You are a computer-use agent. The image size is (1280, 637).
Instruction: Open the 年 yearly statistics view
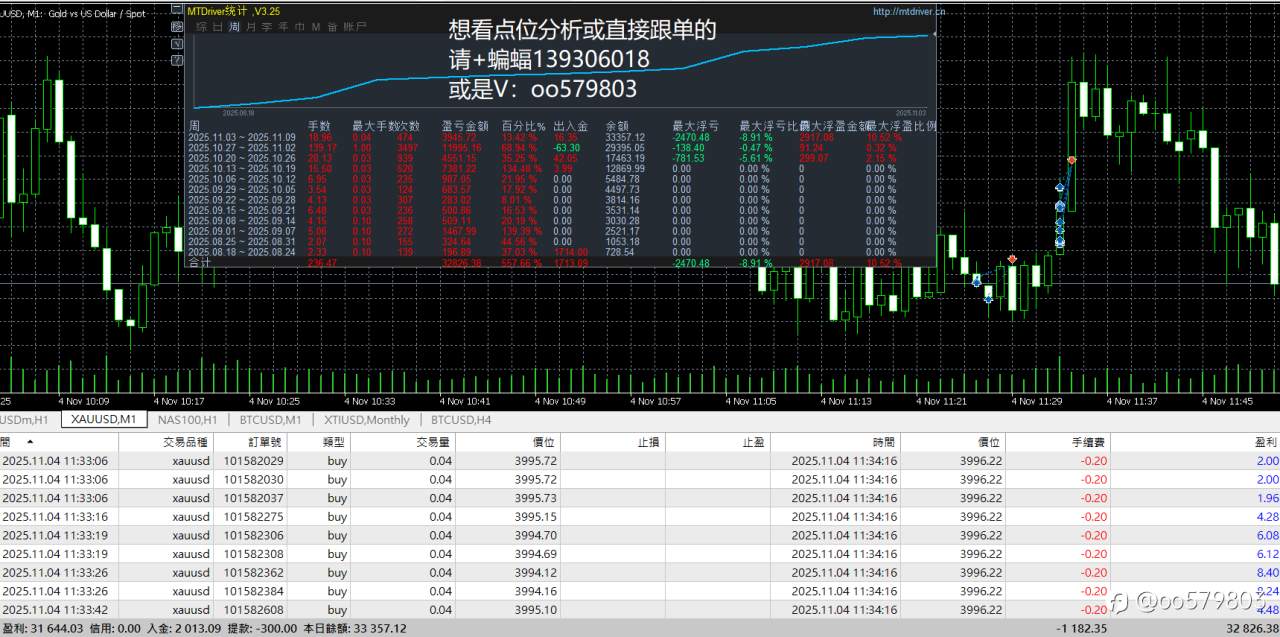tap(284, 27)
